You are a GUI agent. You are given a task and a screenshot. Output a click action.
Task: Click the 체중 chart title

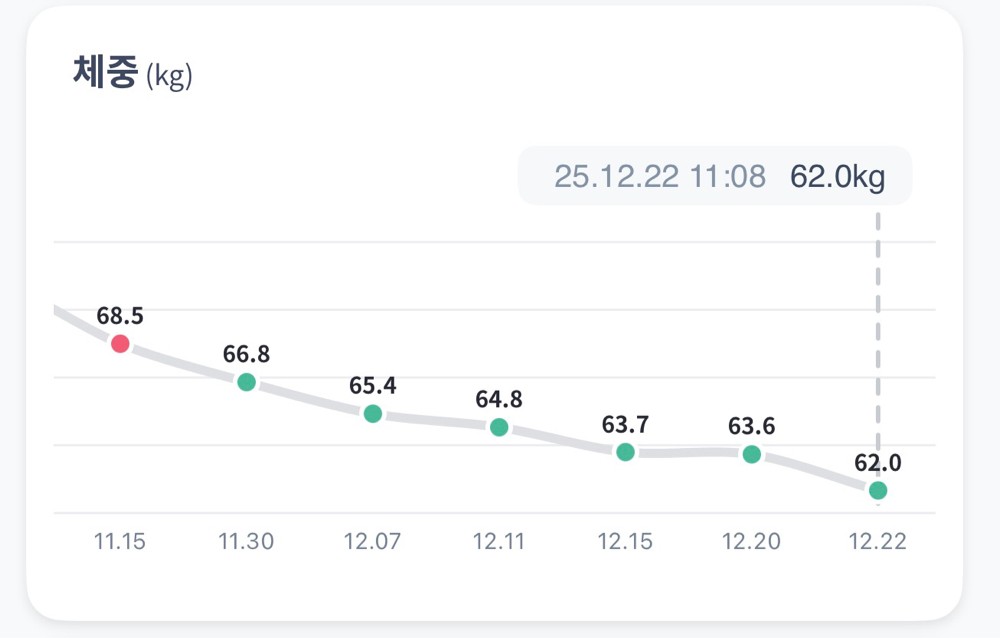[104, 73]
